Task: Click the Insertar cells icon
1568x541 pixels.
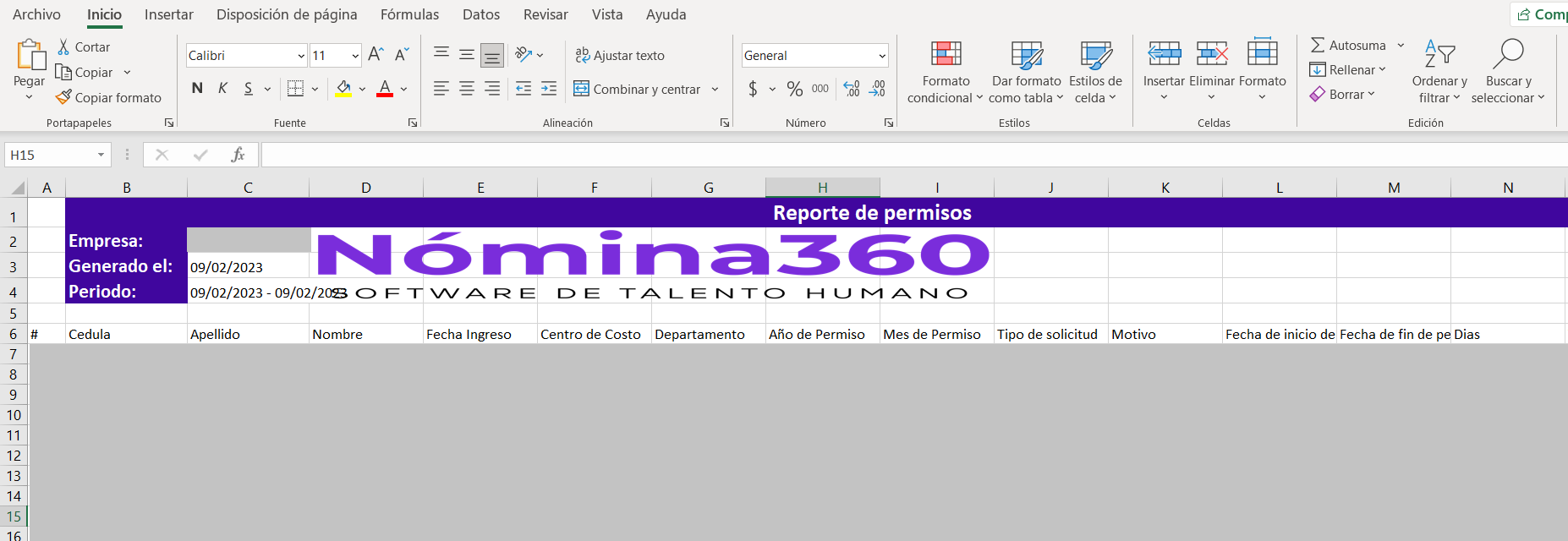Action: [1164, 54]
